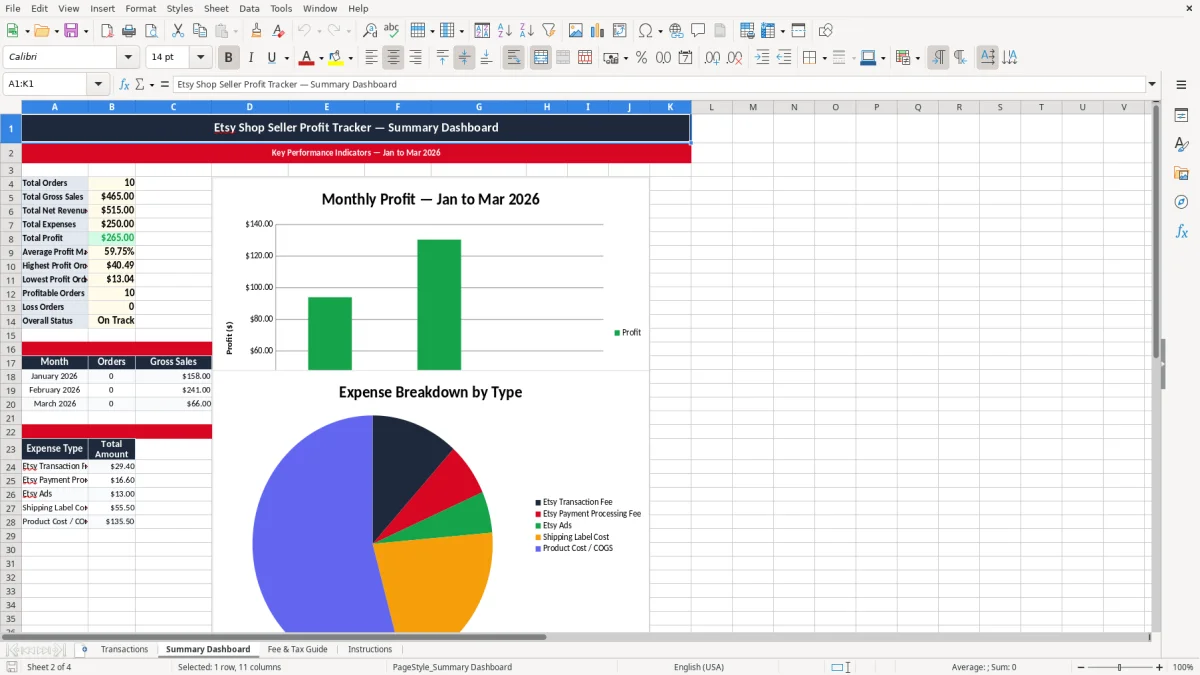Click the Save document icon
Image resolution: width=1200 pixels, height=675 pixels.
click(x=71, y=31)
